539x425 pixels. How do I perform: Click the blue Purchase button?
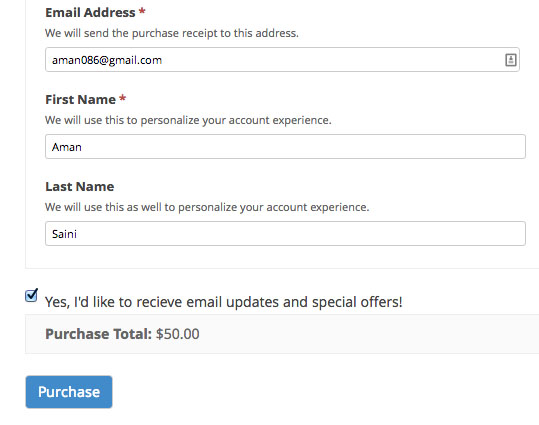tap(69, 392)
